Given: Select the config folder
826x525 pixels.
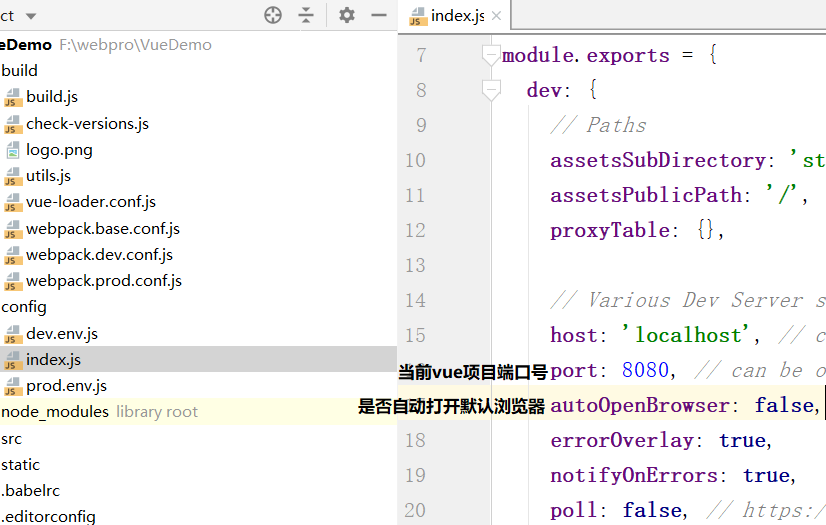Looking at the screenshot, I should click(x=24, y=307).
